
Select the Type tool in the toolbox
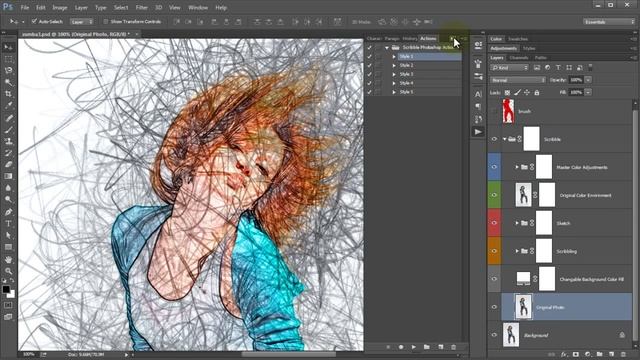8,224
